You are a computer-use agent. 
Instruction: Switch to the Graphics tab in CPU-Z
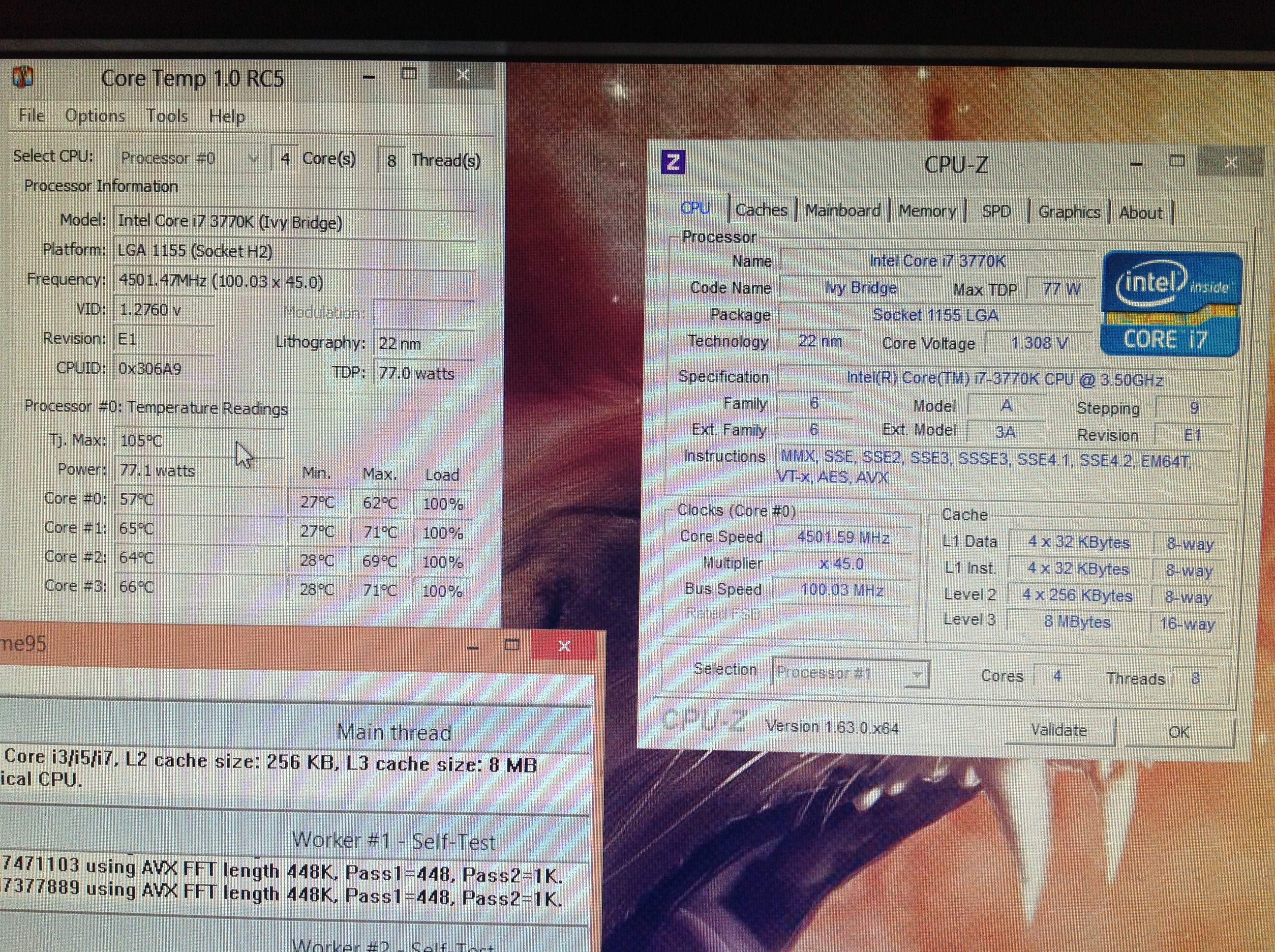pyautogui.click(x=1070, y=212)
